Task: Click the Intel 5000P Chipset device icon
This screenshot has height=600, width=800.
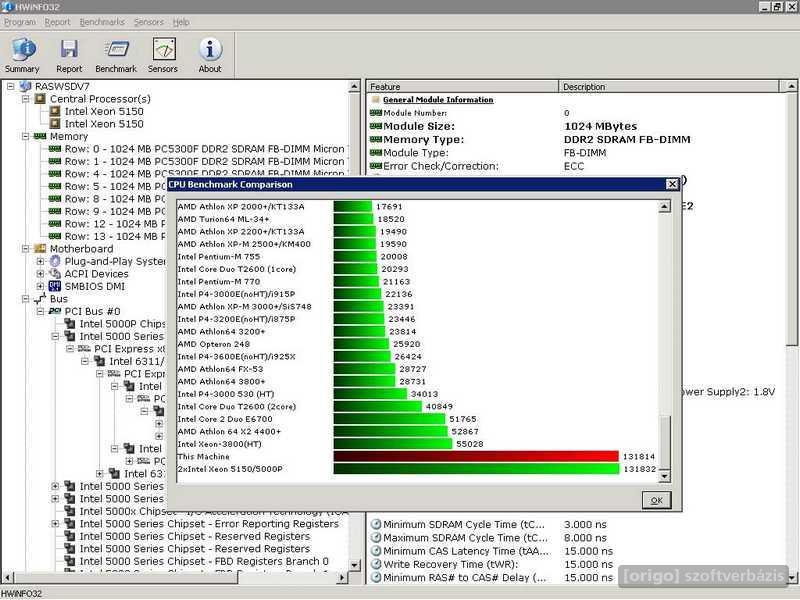Action: click(69, 324)
